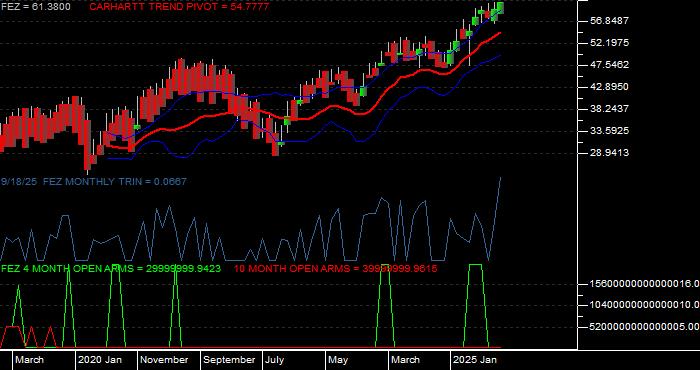The image size is (700, 370).
Task: Select the 47.5462 price axis value
Action: pyautogui.click(x=609, y=65)
